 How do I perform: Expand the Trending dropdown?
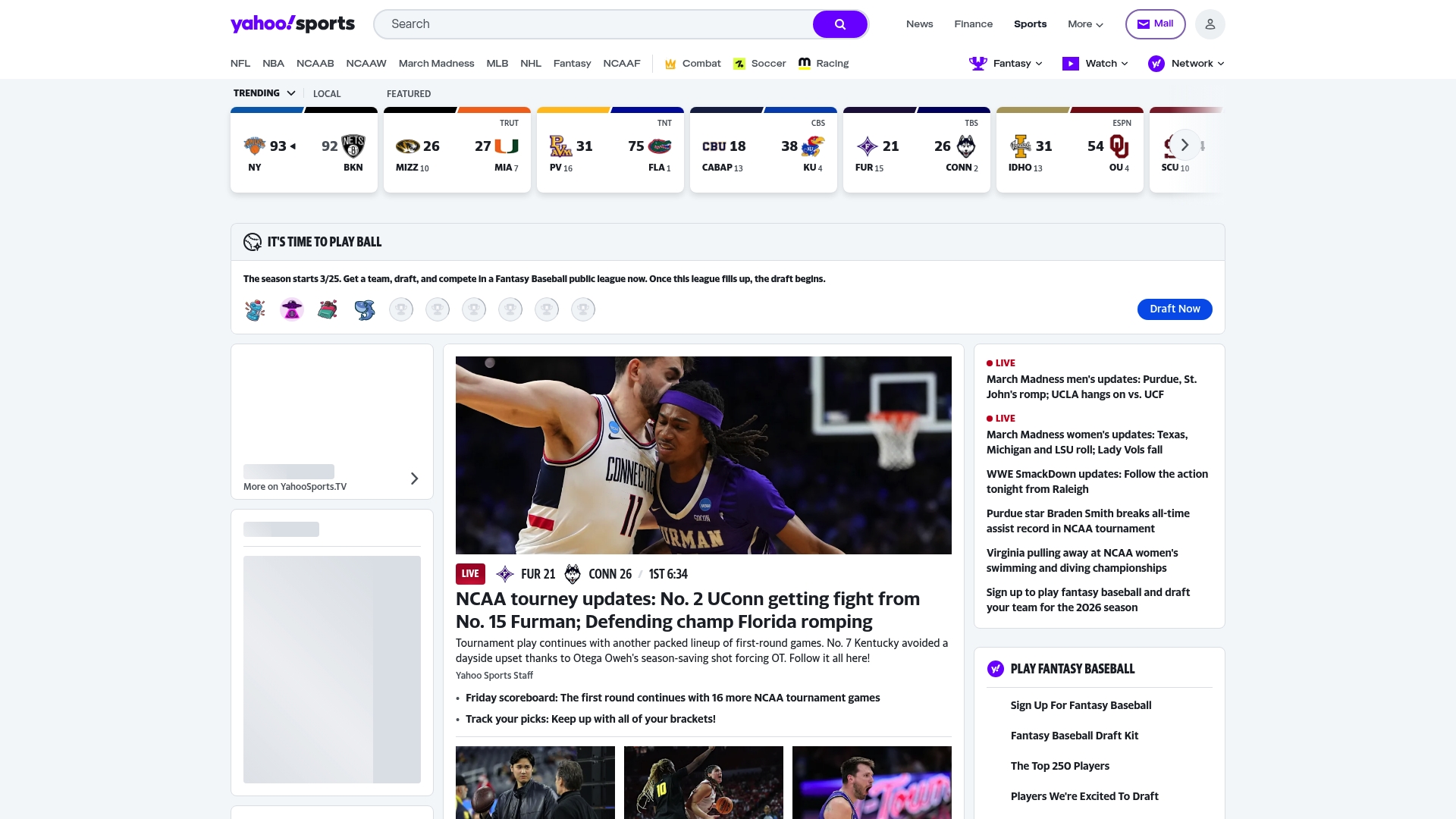290,93
